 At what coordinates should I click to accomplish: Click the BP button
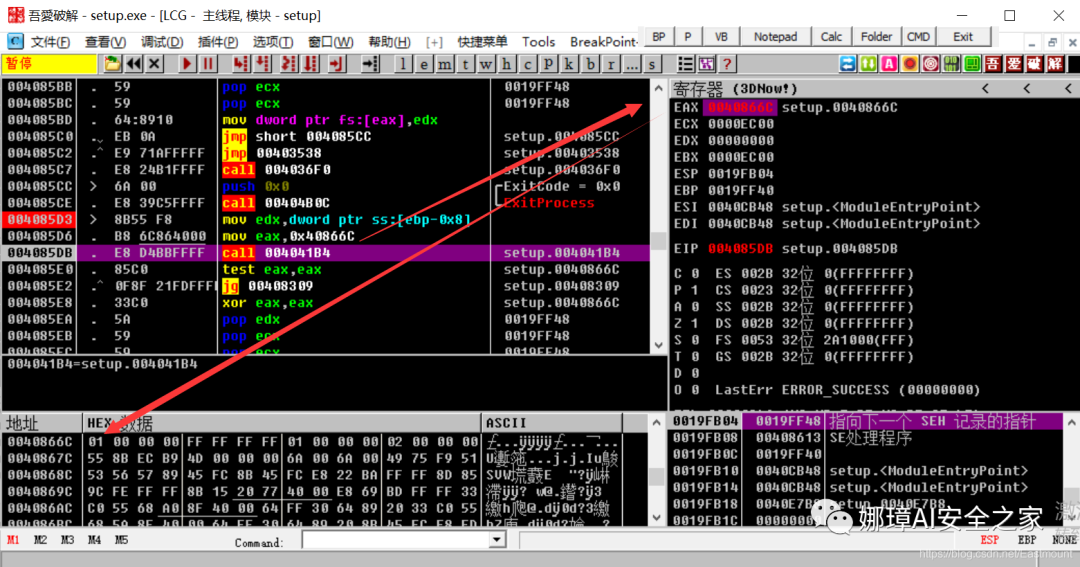[x=658, y=37]
